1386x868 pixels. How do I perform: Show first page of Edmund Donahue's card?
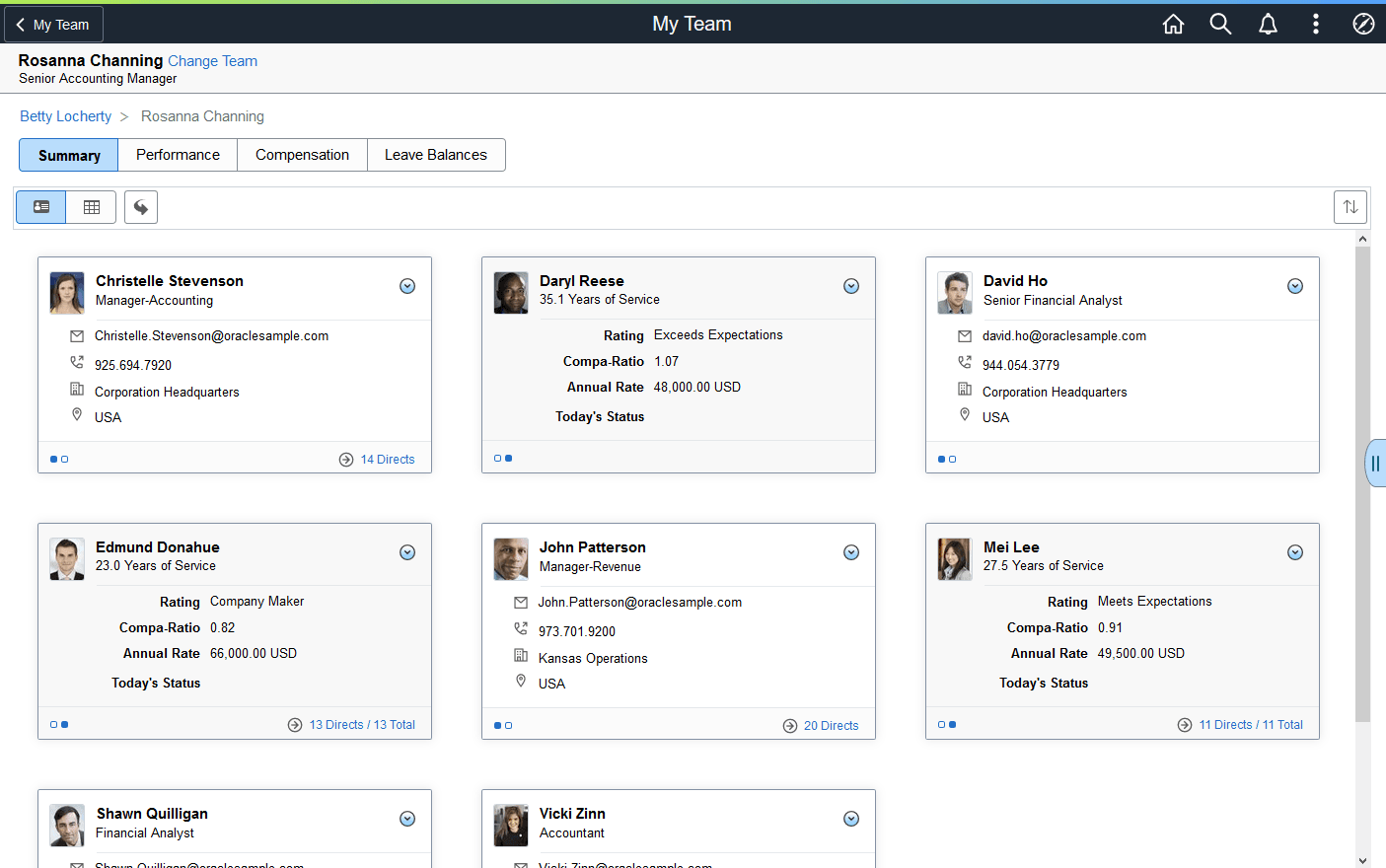(54, 725)
